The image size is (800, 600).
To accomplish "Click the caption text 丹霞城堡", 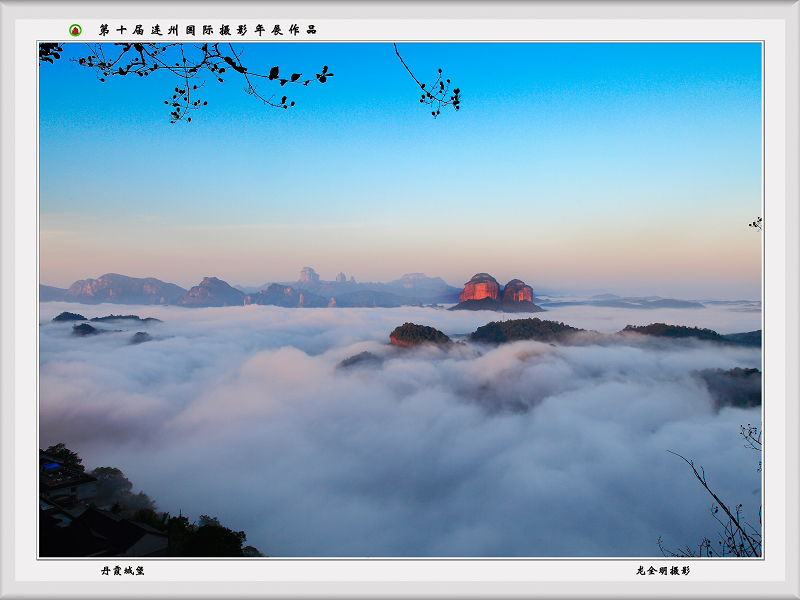I will [x=122, y=570].
